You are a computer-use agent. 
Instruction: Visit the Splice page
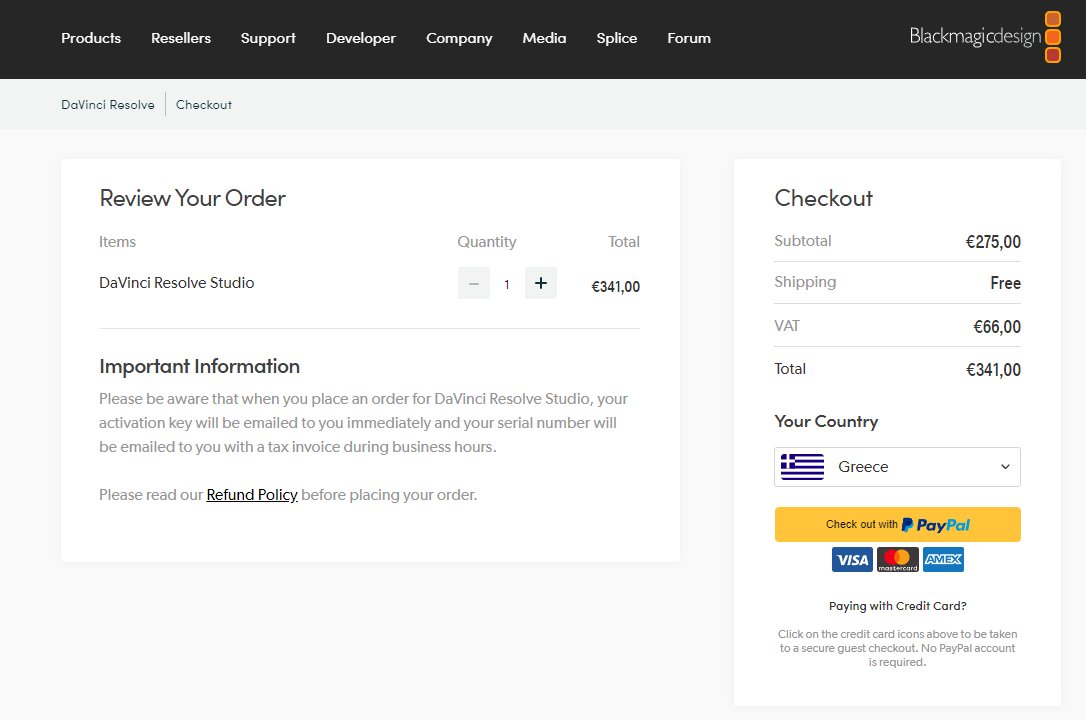coord(616,38)
